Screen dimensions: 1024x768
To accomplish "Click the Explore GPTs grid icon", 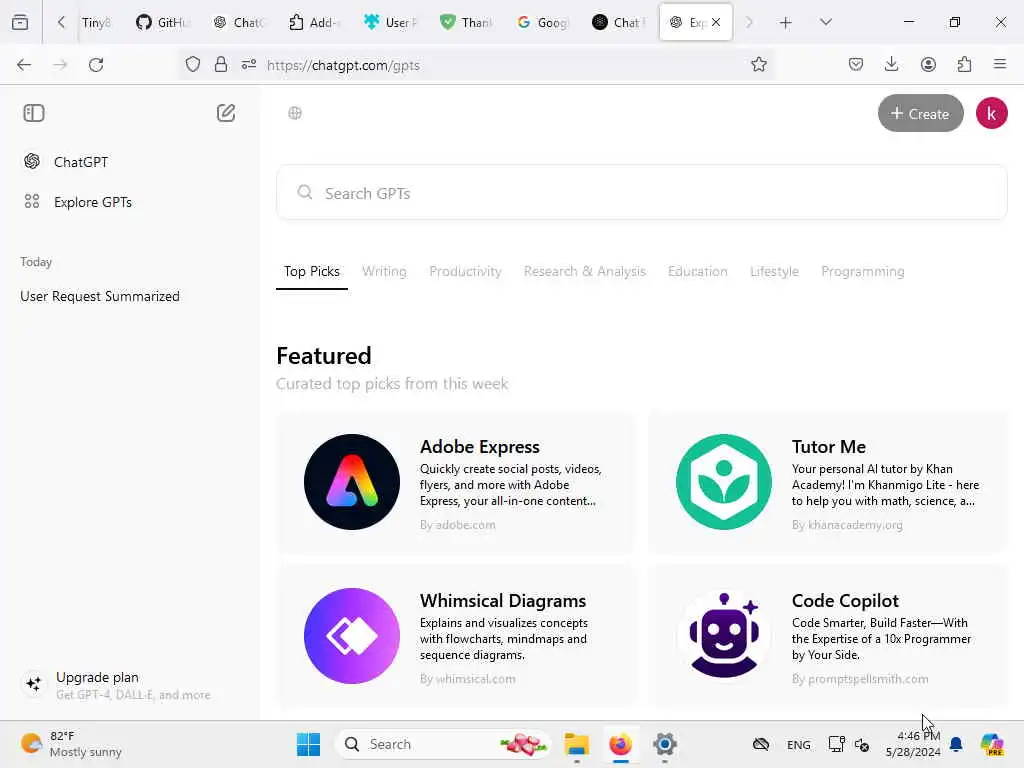I will tap(32, 202).
